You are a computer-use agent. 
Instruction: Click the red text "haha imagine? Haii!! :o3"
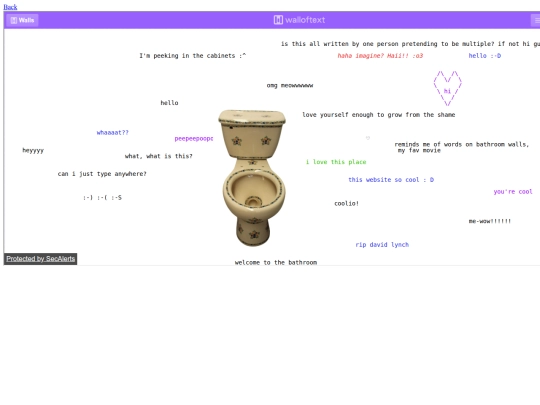pyautogui.click(x=380, y=55)
